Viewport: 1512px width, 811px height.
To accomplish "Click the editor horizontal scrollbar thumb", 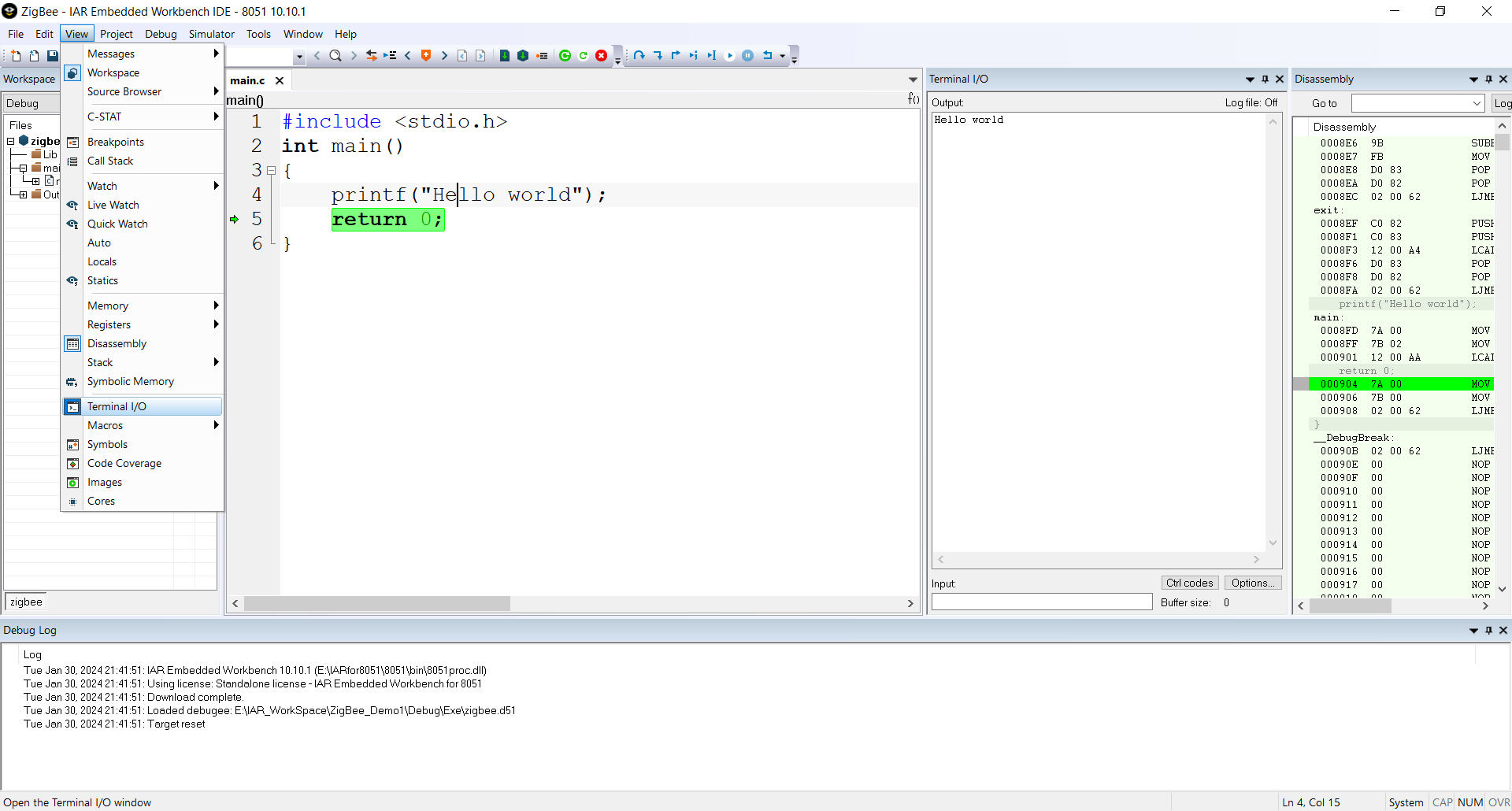I will (x=377, y=603).
